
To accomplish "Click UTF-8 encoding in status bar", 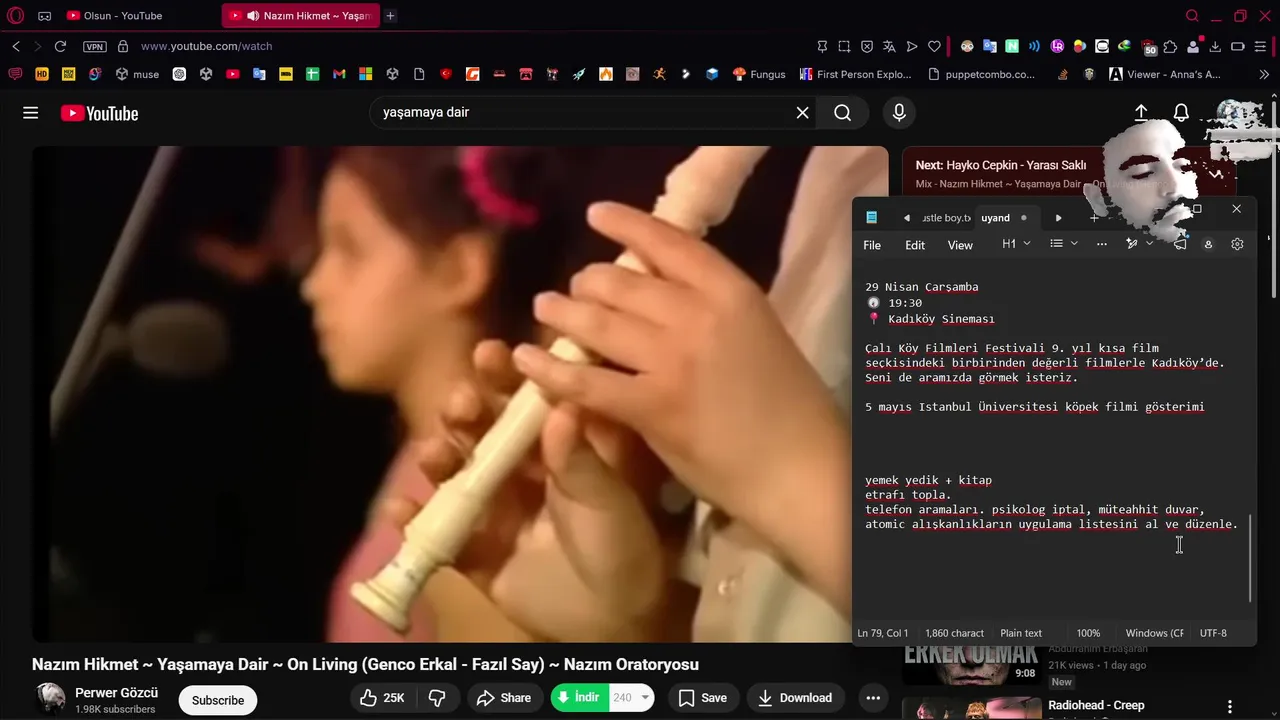I will (1213, 633).
